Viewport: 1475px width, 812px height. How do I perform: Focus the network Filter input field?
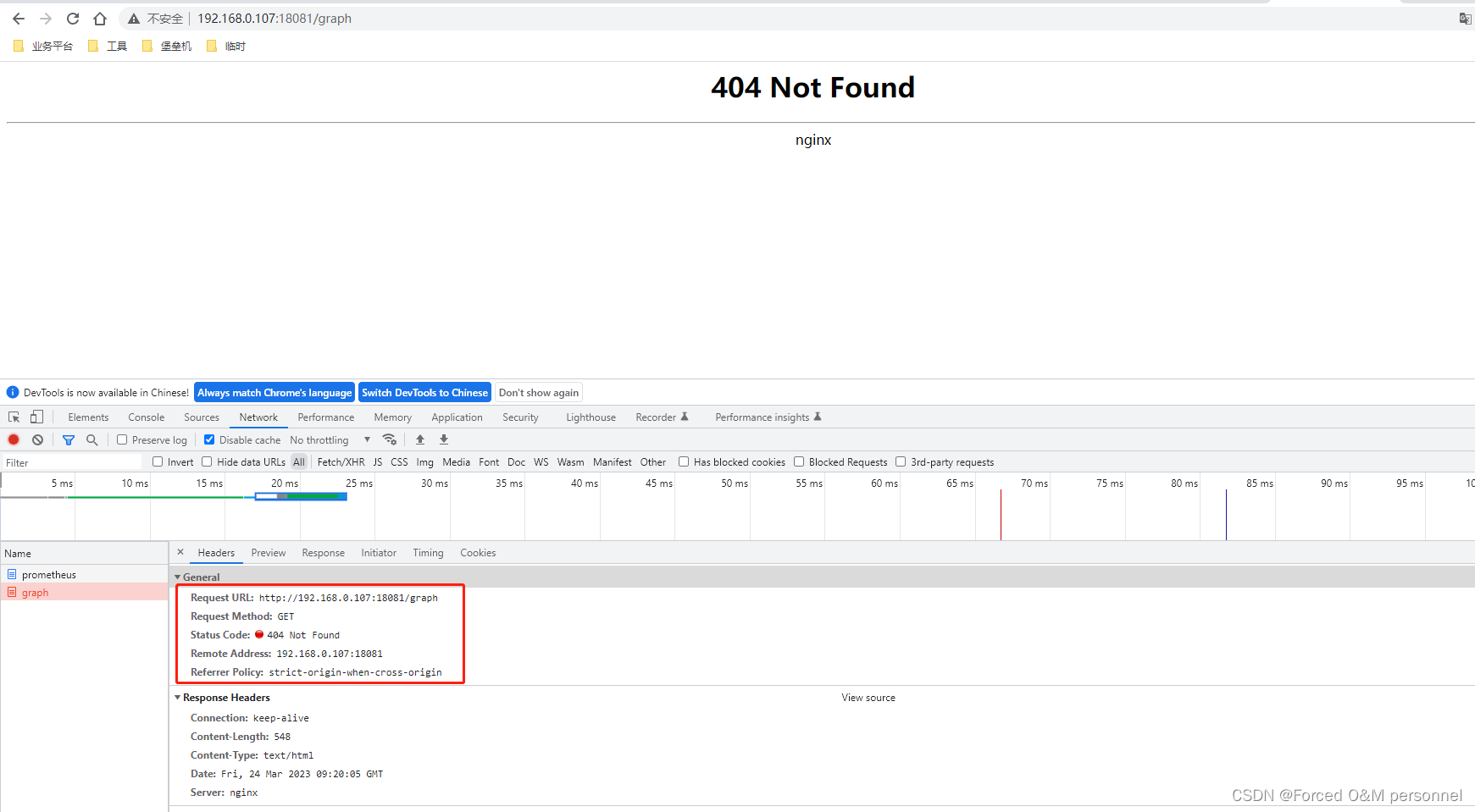(72, 462)
